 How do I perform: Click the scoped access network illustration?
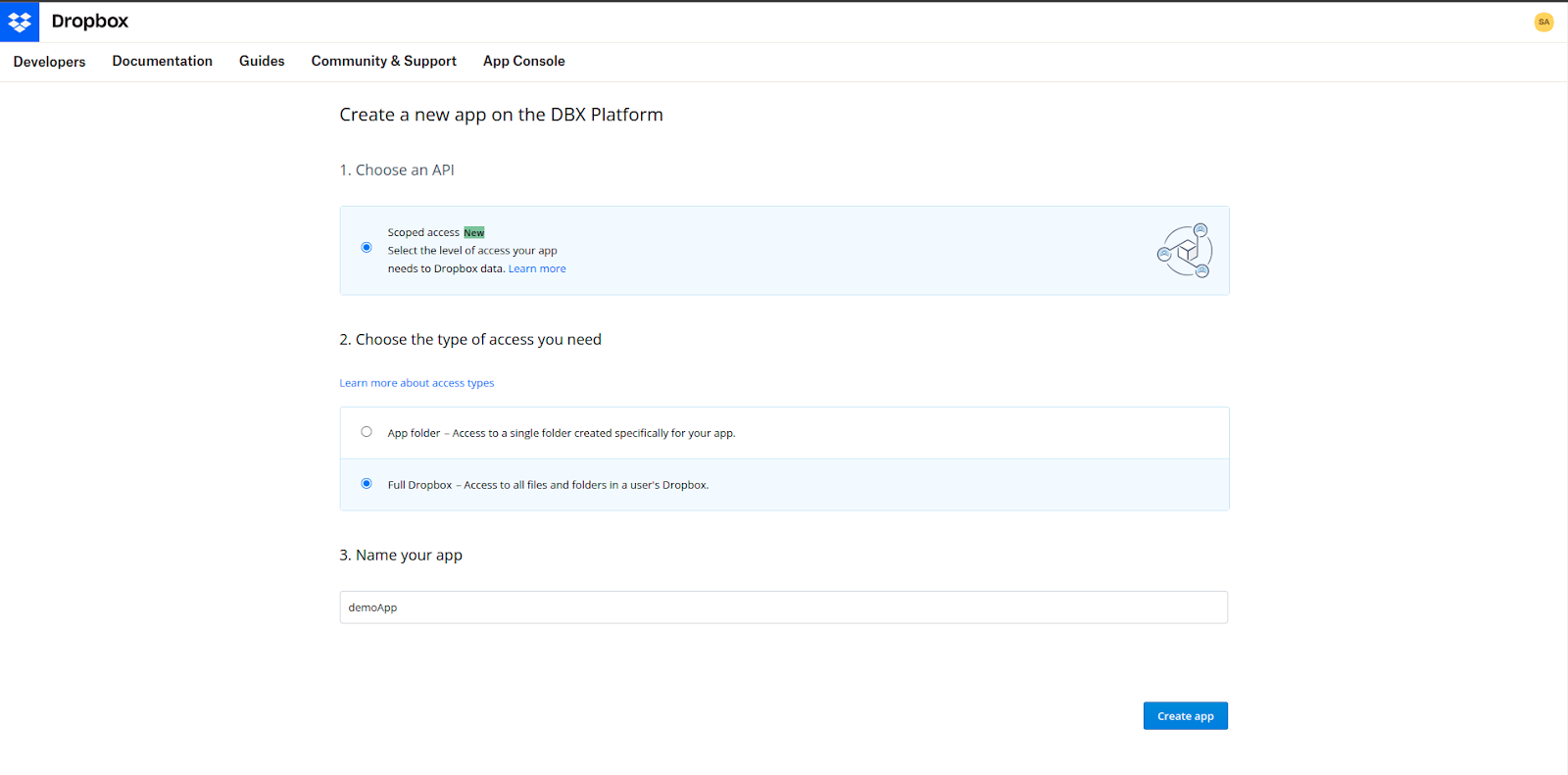[x=1185, y=251]
